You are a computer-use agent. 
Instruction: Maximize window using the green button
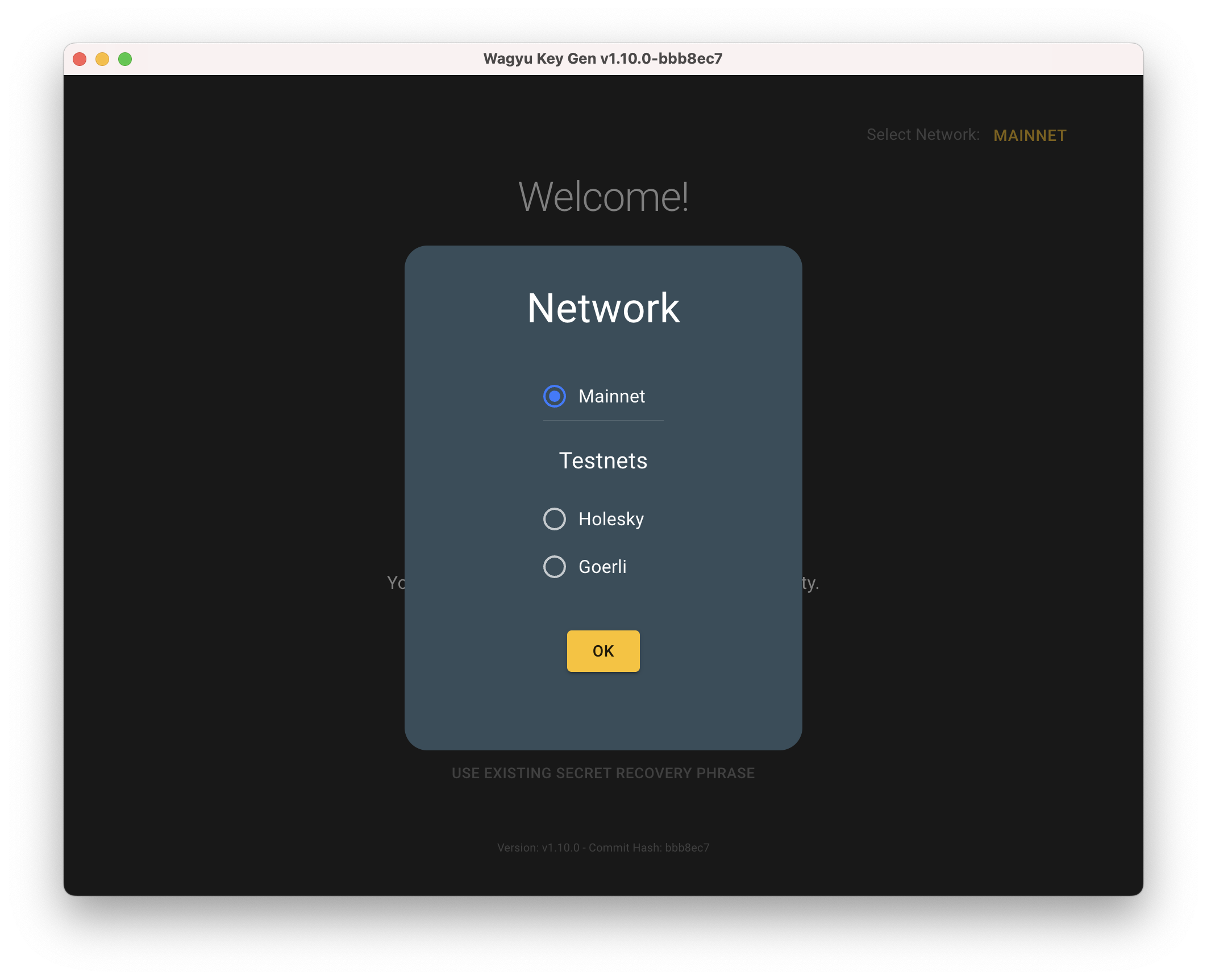[125, 59]
